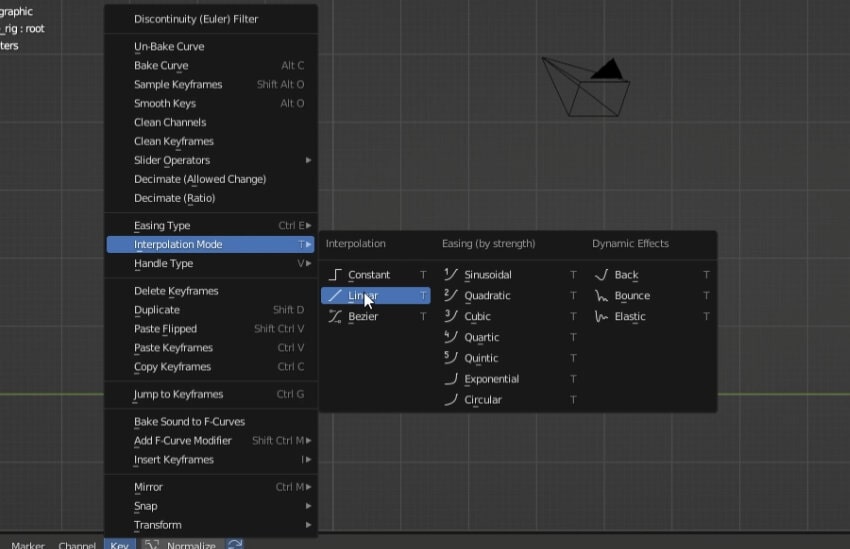Choose Paste Keyframes
Screen dimensions: 850x549
click(x=211, y=348)
